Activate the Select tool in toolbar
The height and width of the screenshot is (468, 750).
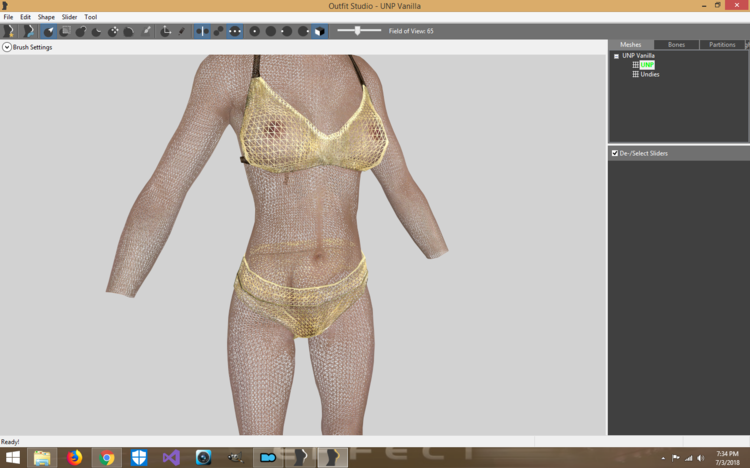coord(49,31)
